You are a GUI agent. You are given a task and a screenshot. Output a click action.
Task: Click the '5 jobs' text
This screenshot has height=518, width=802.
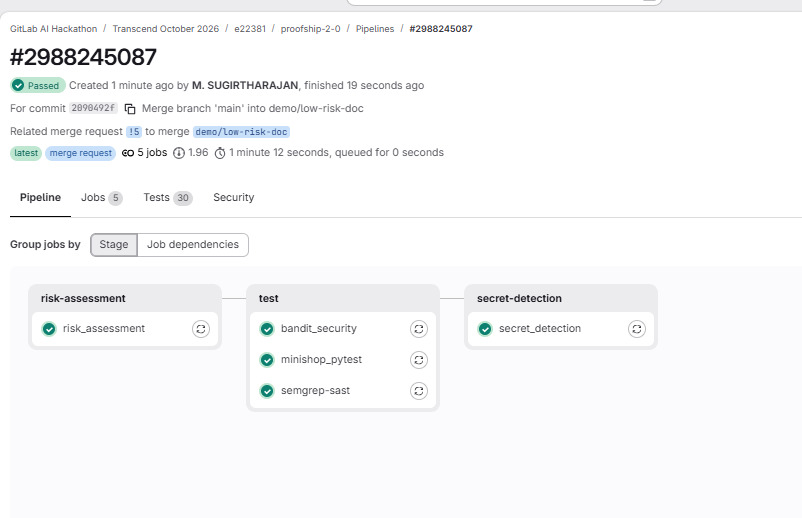152,153
